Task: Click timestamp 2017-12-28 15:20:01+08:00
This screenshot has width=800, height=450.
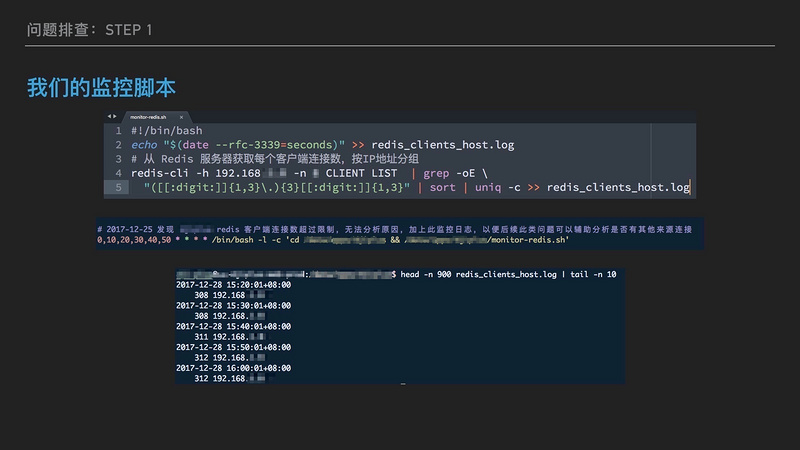Action: point(234,285)
